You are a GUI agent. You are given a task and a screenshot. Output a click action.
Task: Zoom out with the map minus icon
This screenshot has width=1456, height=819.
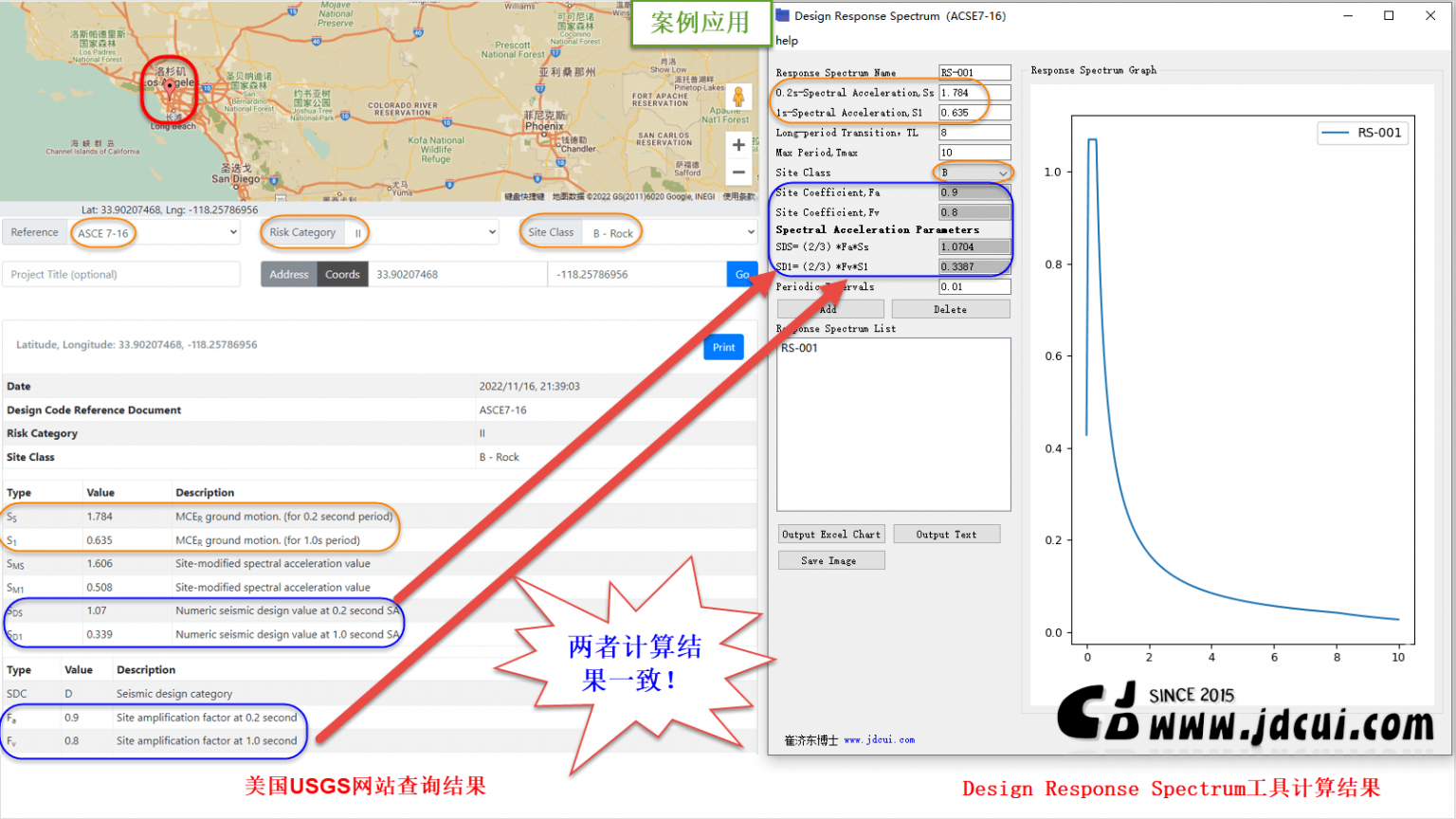pos(738,173)
